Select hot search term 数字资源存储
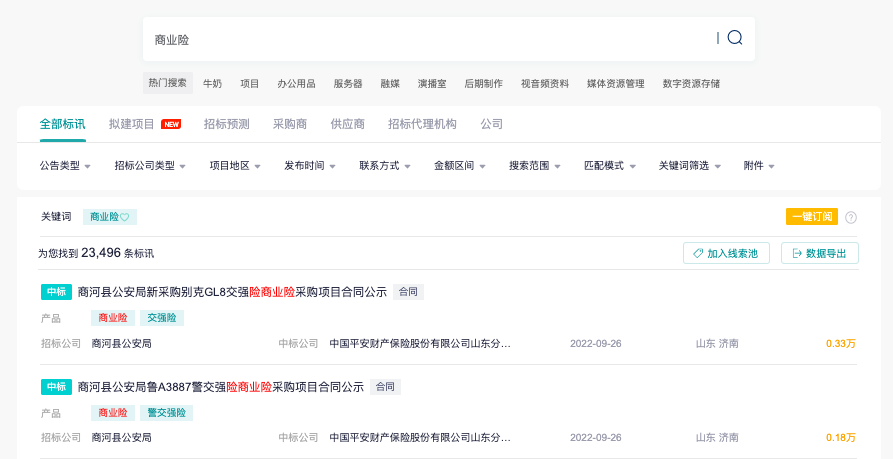The height and width of the screenshot is (459, 893). coord(691,84)
